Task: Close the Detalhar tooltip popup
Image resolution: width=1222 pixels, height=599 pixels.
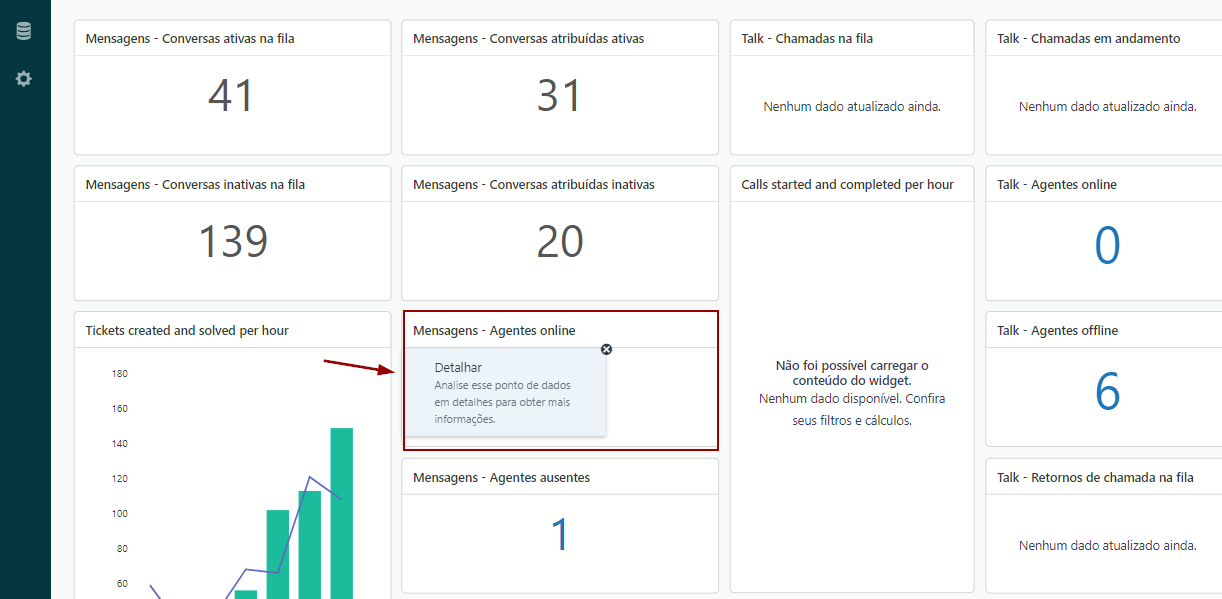Action: 606,349
